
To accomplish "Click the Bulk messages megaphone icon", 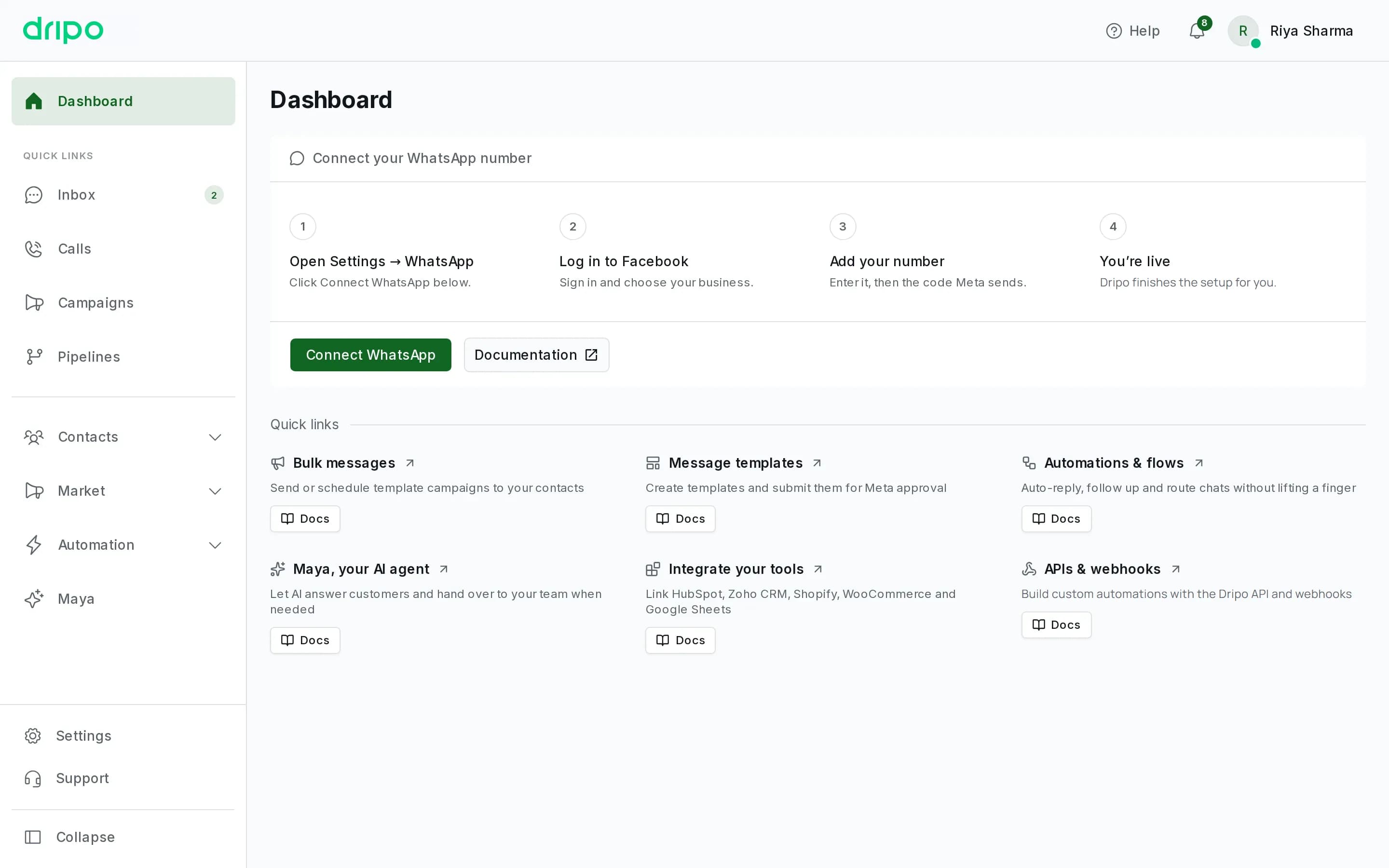I will 278,463.
